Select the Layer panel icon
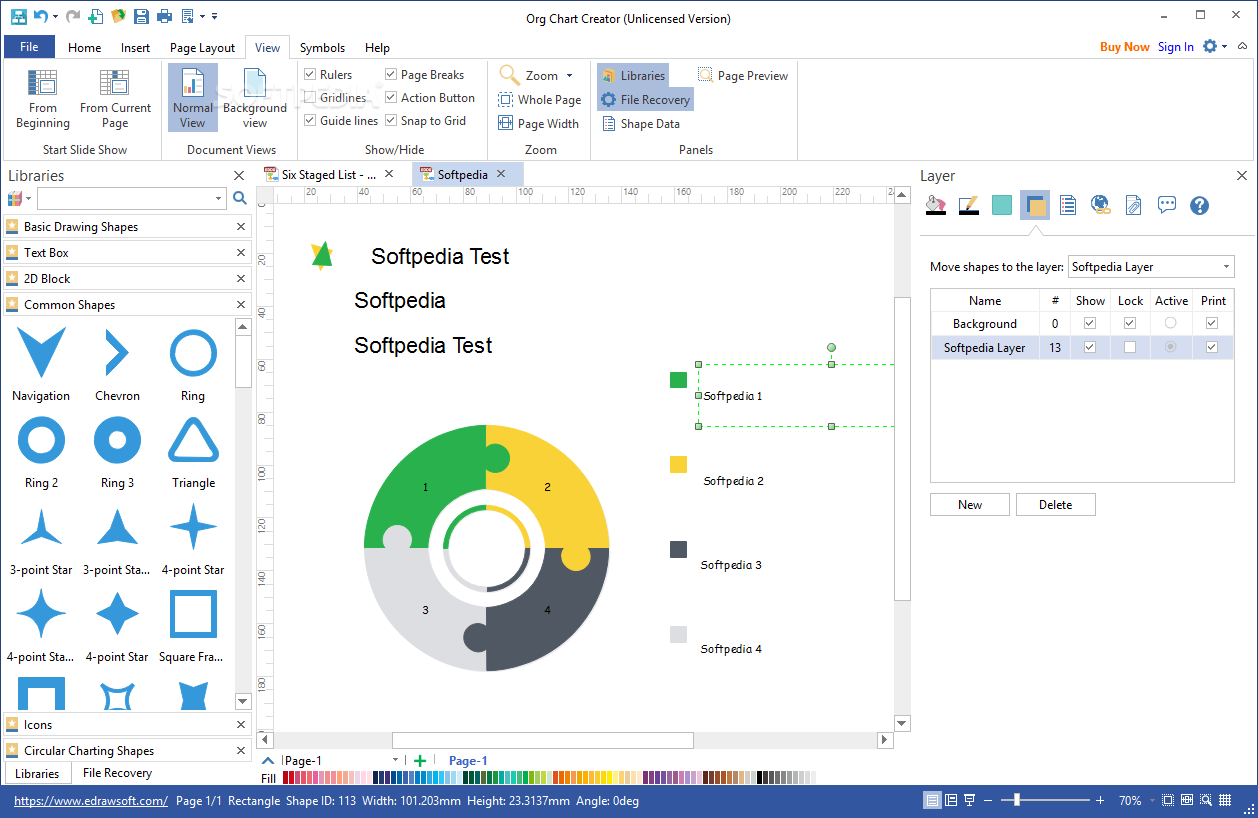 [1035, 205]
